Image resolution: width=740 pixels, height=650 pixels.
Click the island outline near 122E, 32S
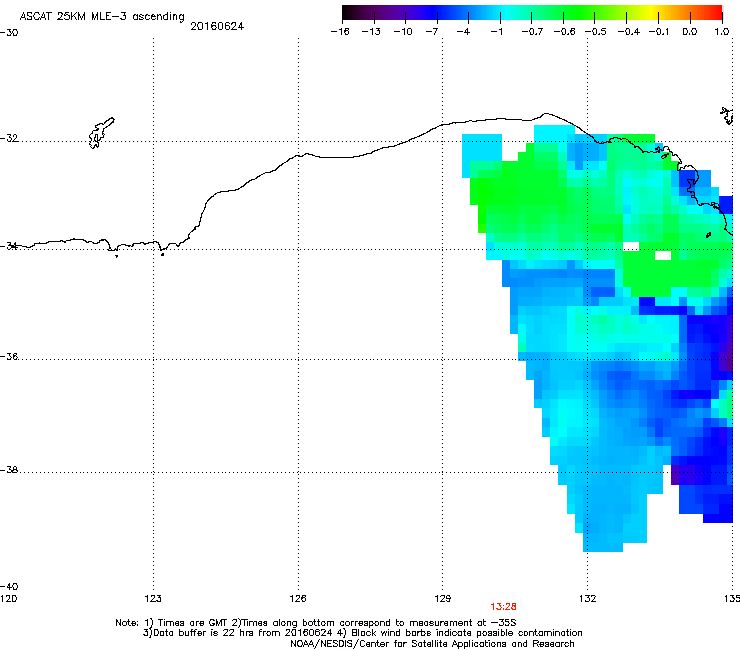101,133
